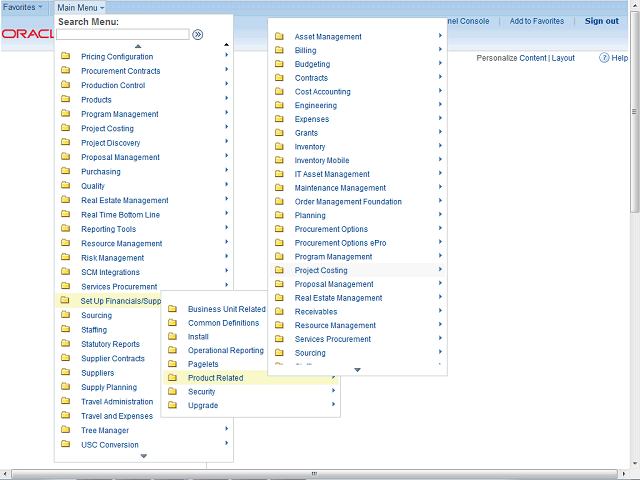Click the vertical page scrollbar thumb
This screenshot has width=640, height=480.
pos(634,111)
